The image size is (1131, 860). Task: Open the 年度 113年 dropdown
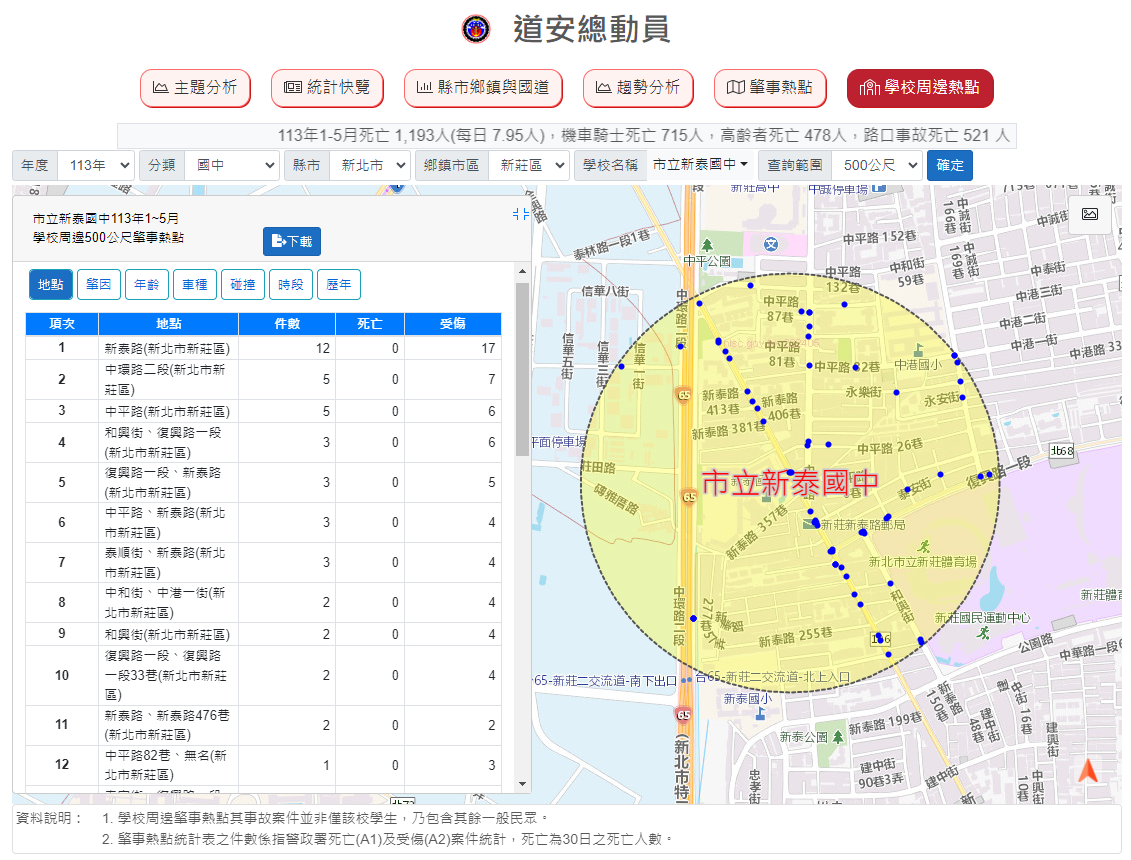point(96,165)
